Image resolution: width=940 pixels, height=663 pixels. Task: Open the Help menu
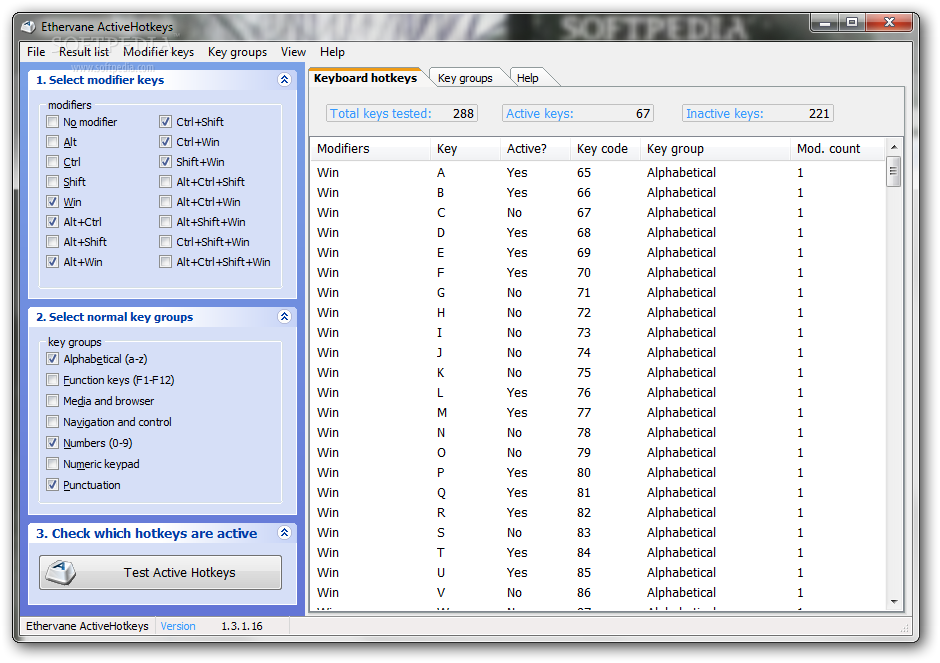pos(332,52)
